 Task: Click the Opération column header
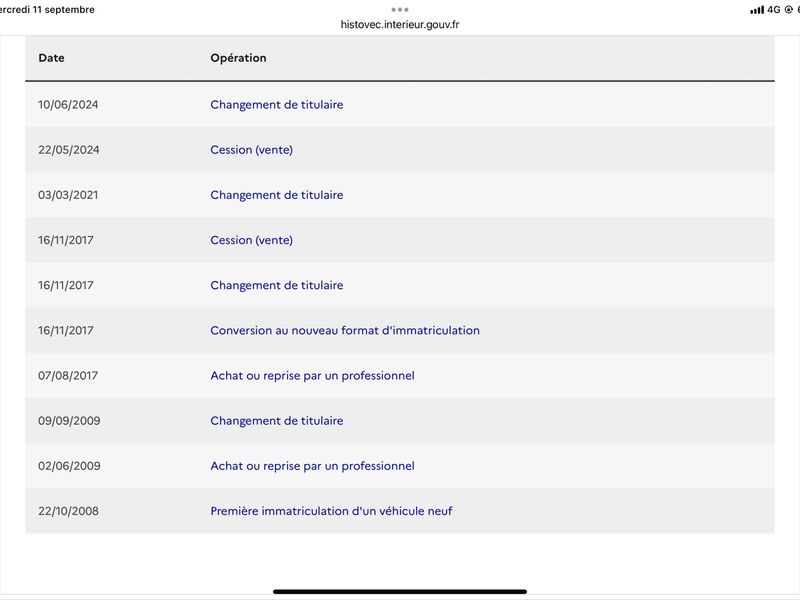point(238,58)
